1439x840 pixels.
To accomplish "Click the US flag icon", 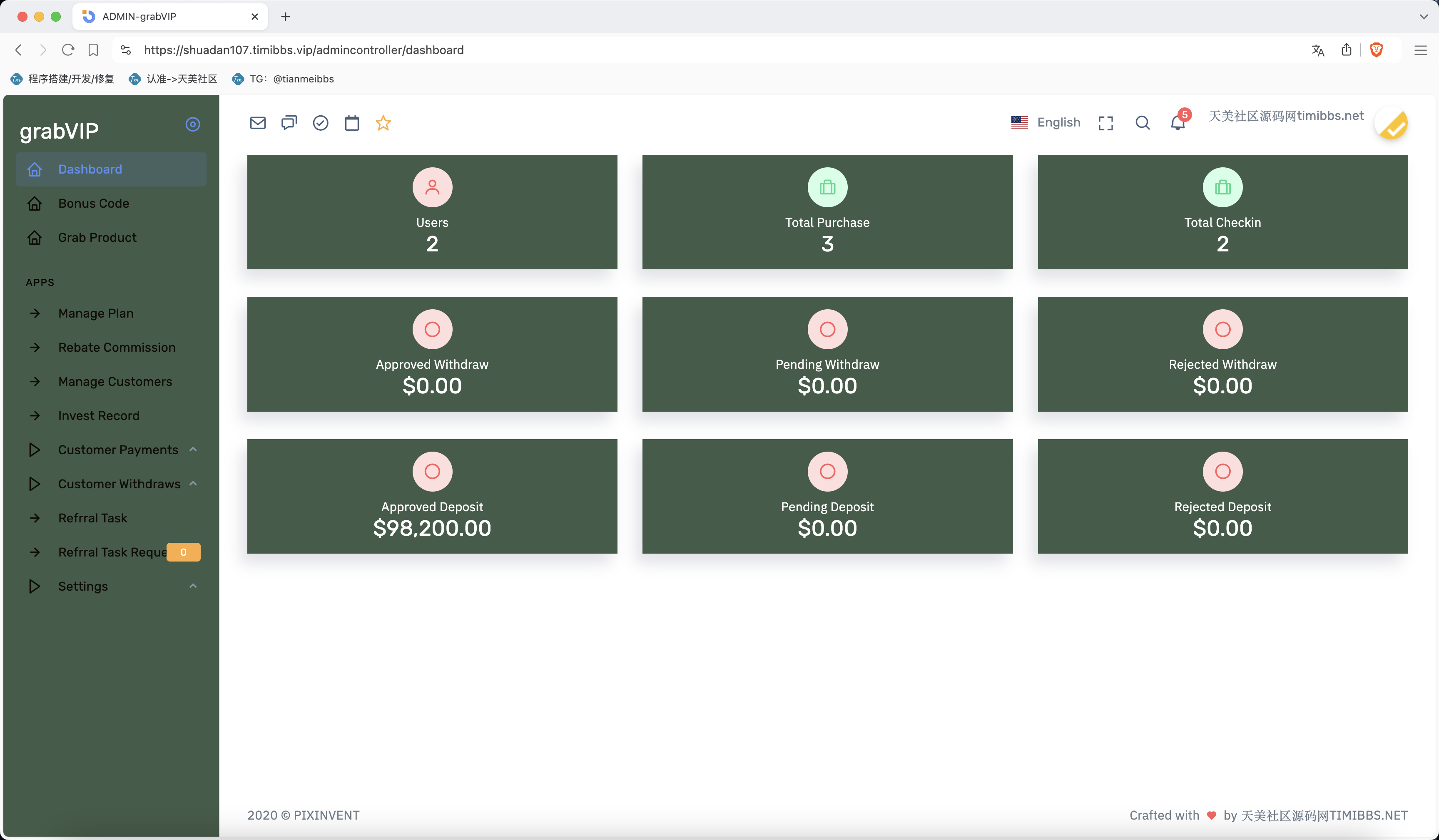I will 1019,122.
